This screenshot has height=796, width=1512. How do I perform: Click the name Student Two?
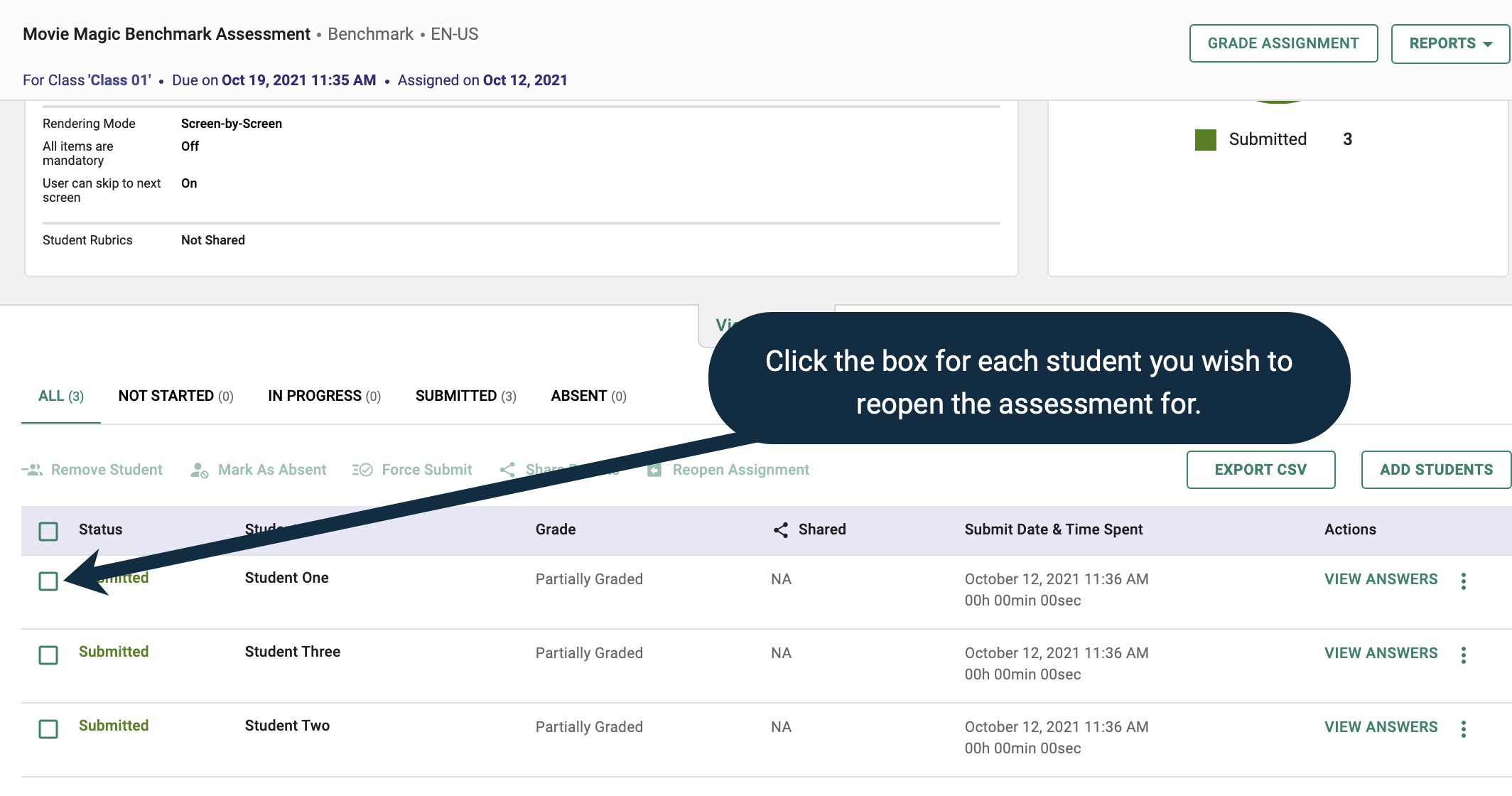point(287,726)
